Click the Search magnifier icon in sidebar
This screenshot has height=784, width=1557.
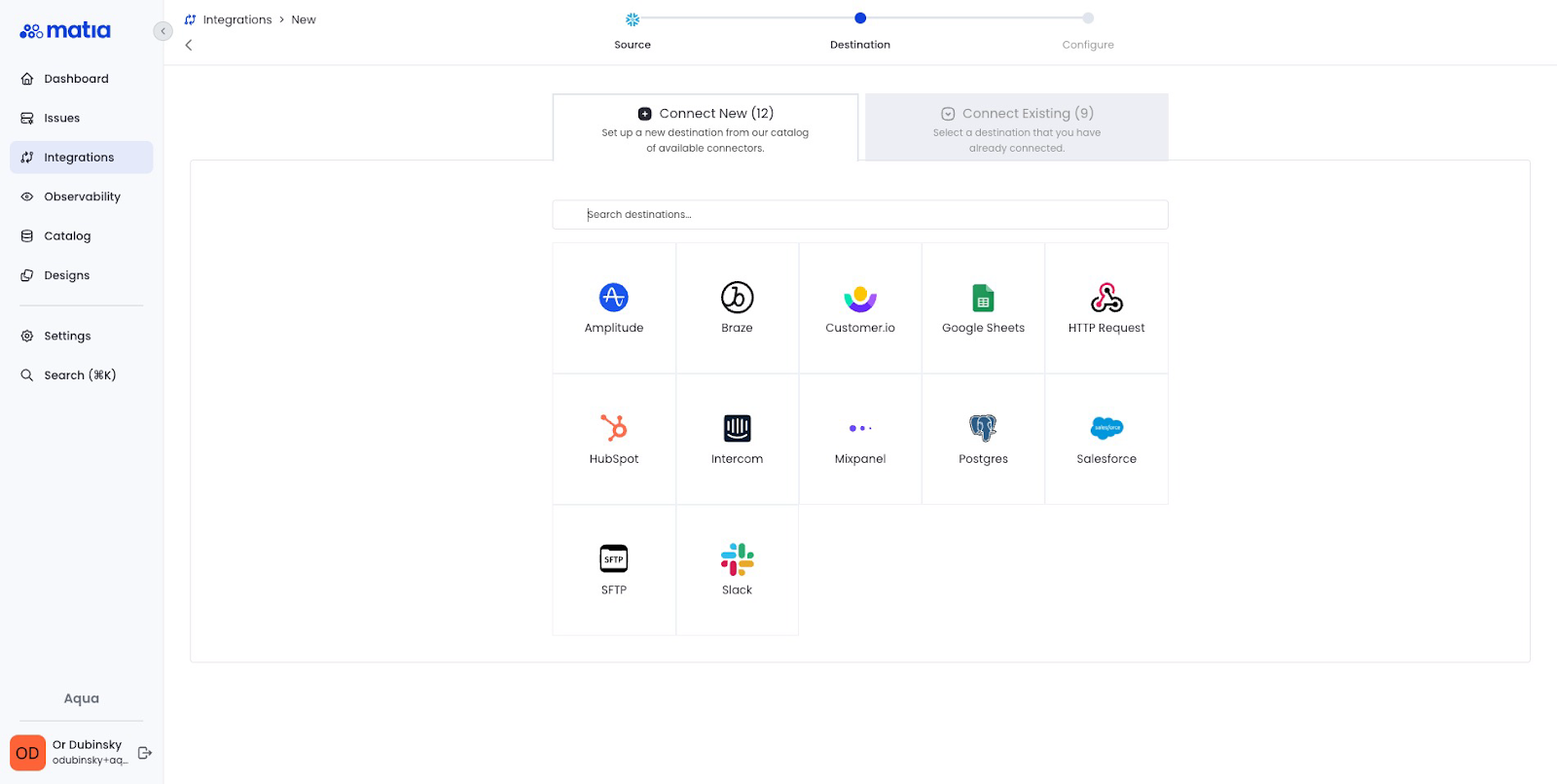(x=27, y=374)
